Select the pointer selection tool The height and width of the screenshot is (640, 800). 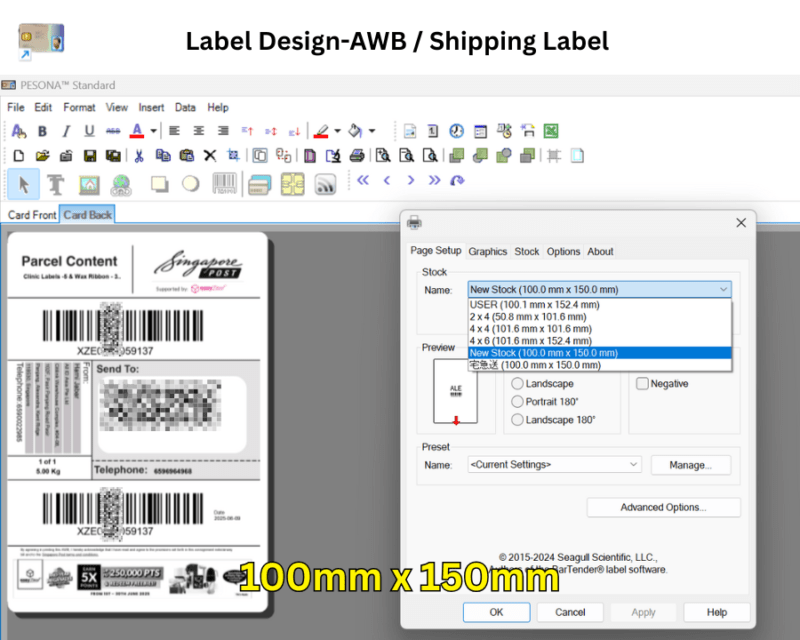coord(24,183)
